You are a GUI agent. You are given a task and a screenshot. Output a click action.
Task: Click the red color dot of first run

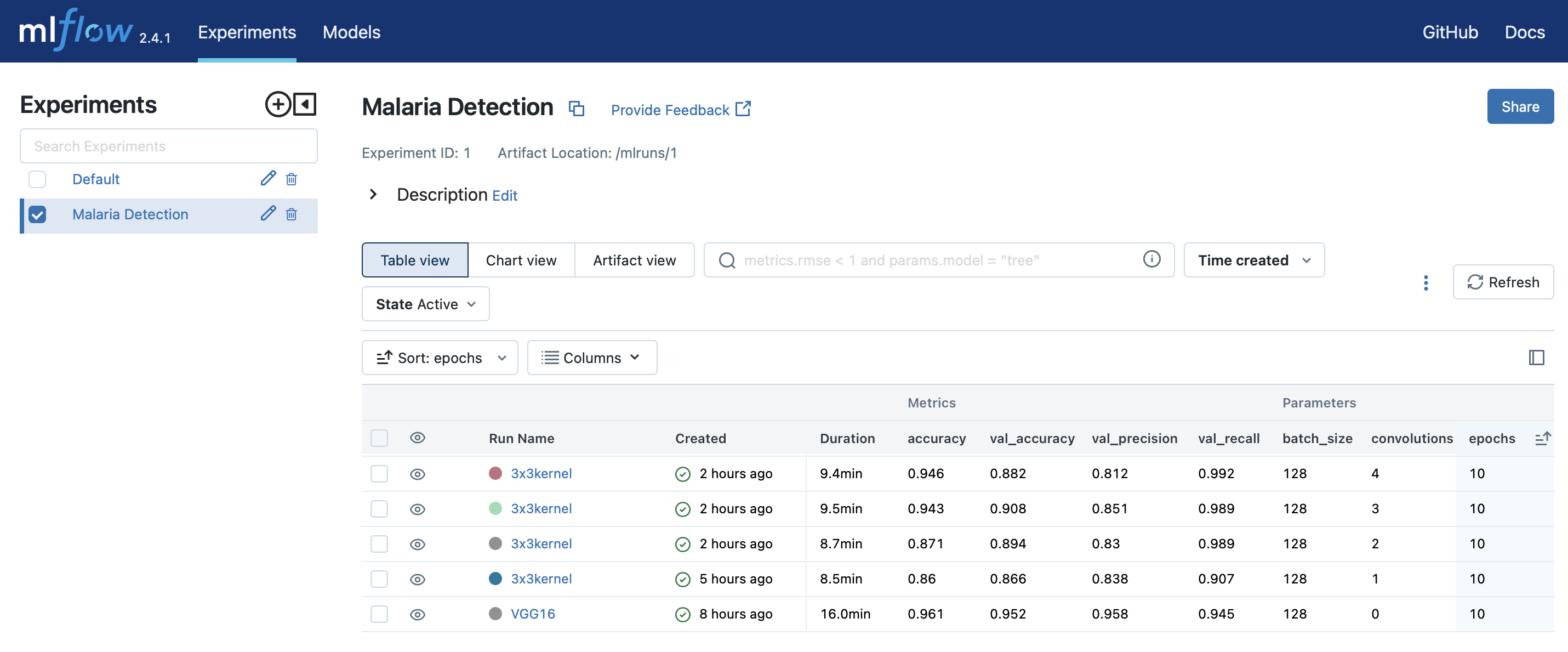tap(495, 473)
